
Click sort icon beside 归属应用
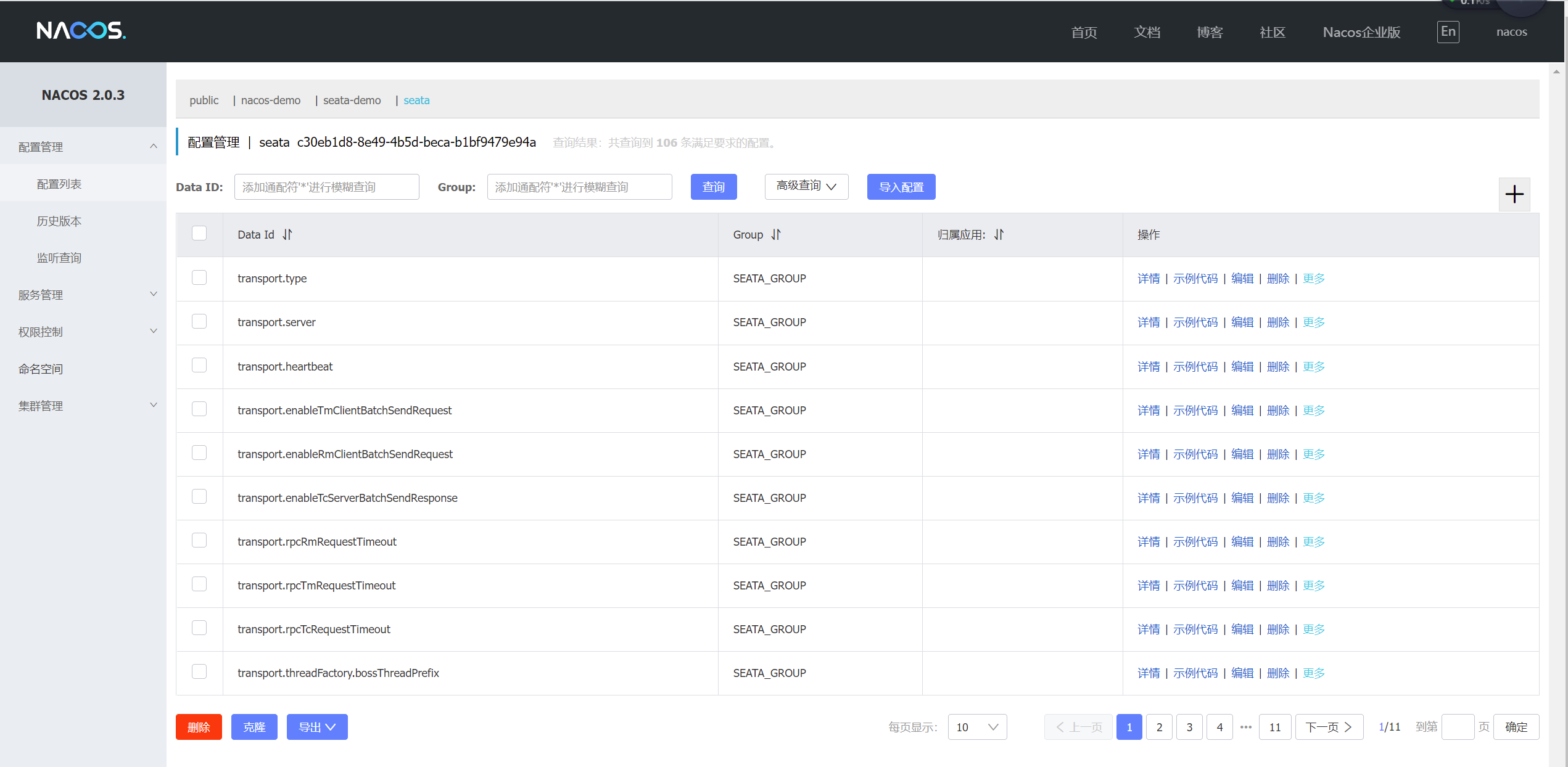click(999, 235)
